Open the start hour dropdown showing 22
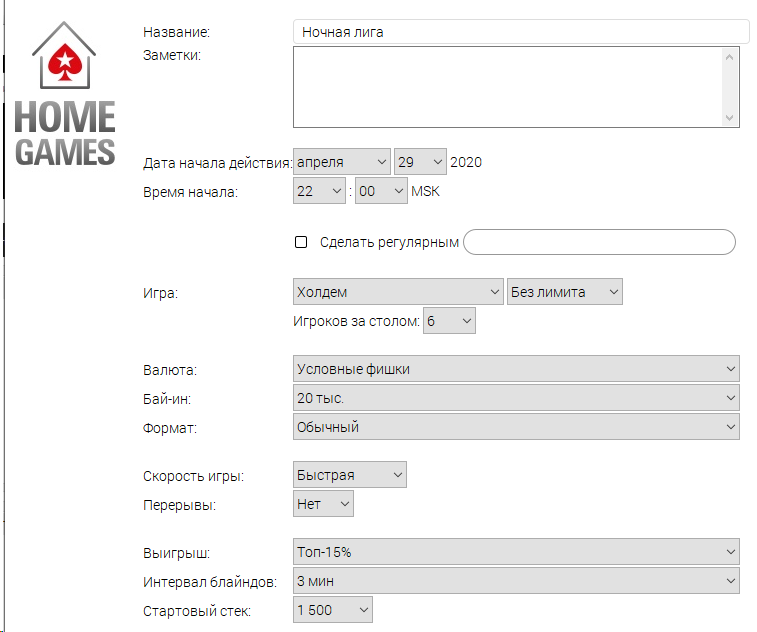 pyautogui.click(x=319, y=191)
